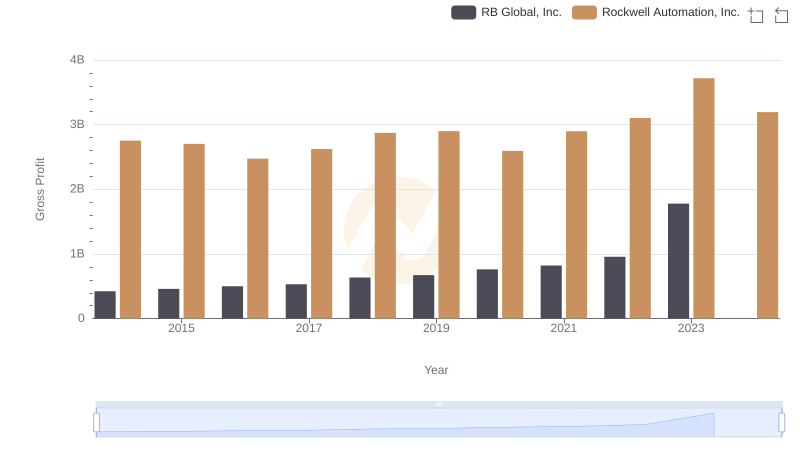Screen dimensions: 800x461
Task: Click the 2017 Rockwell Automation tan bar
Action: point(321,234)
